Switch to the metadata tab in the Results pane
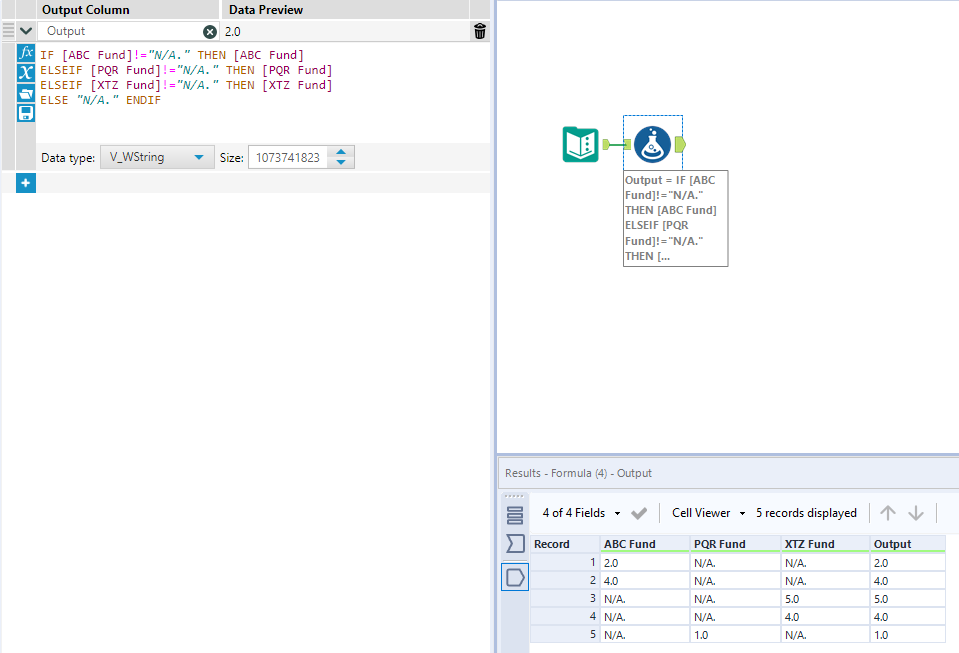 514,543
